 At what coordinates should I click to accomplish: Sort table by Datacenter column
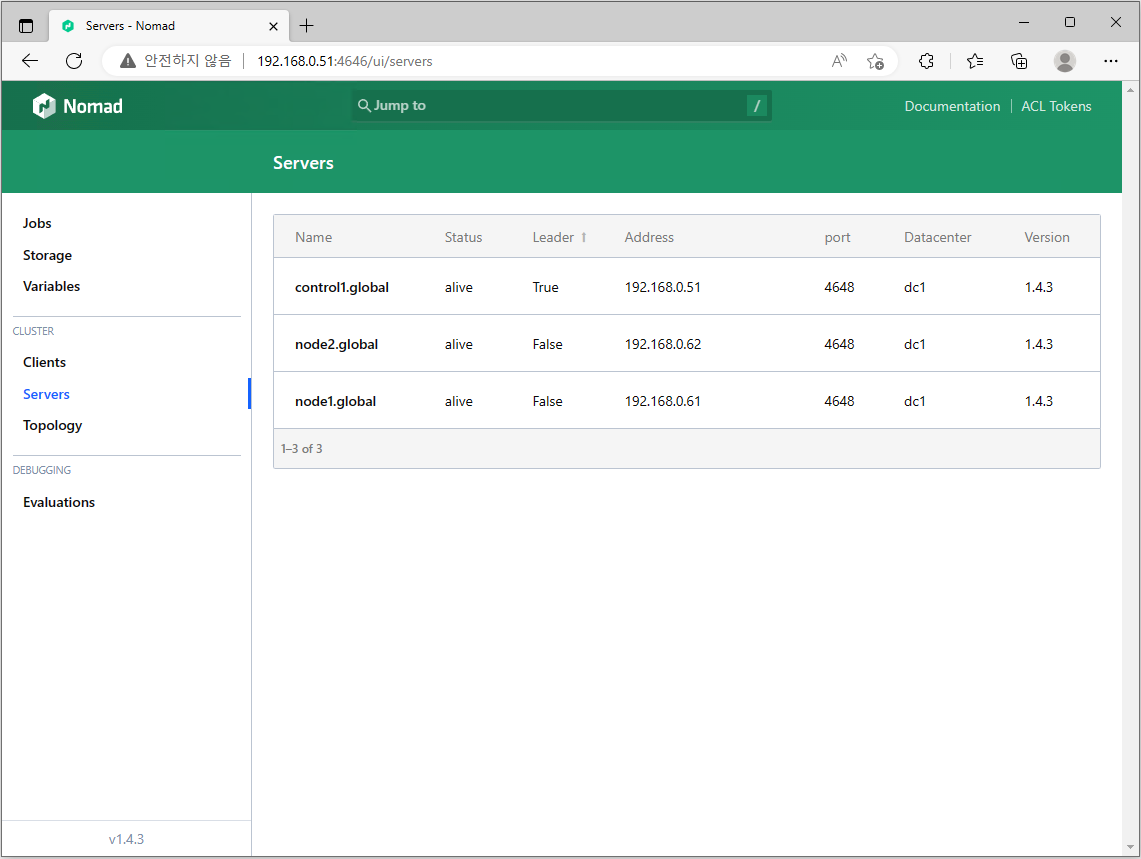tap(937, 237)
